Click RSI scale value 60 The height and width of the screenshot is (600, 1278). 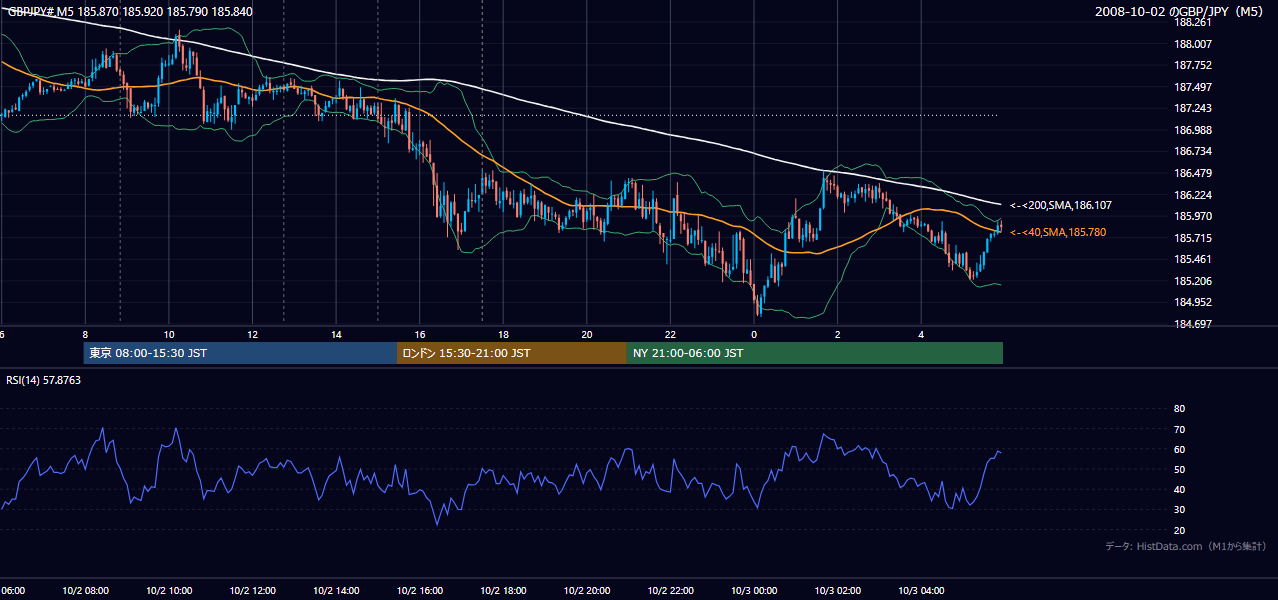click(1179, 449)
